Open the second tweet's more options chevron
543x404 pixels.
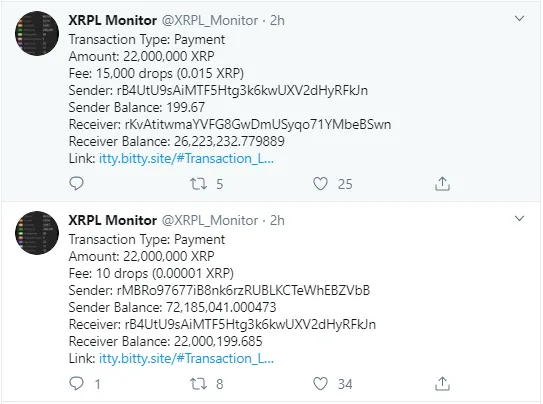[x=519, y=218]
